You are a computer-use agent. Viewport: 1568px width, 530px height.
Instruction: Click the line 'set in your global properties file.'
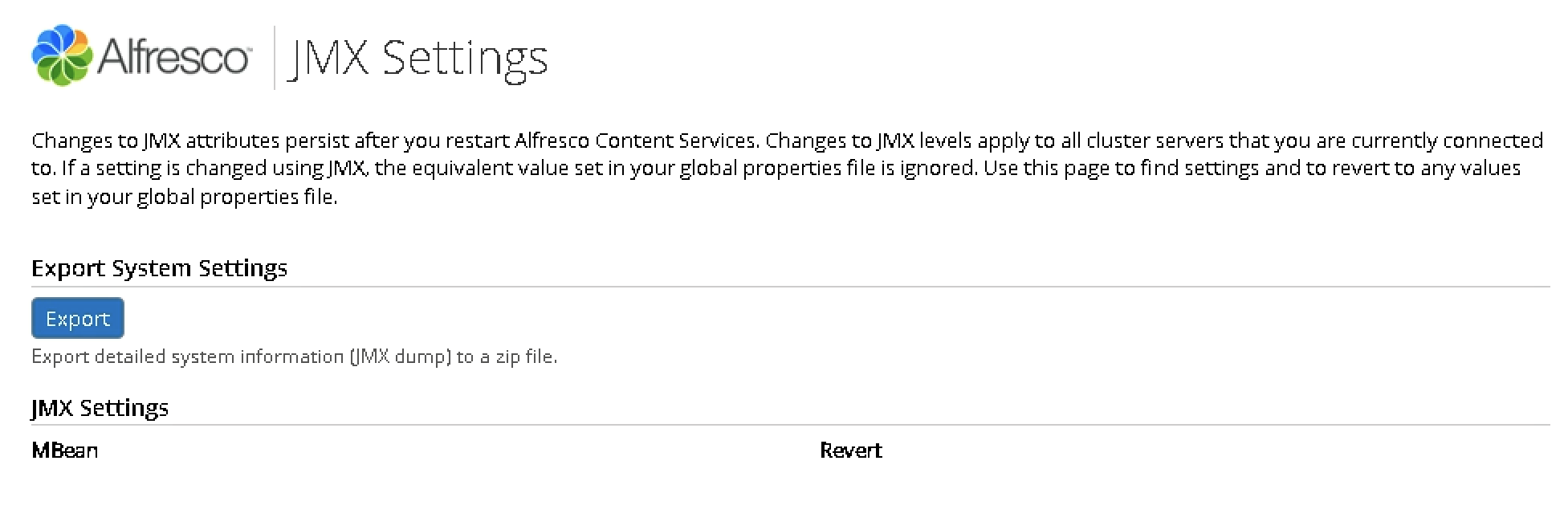[x=185, y=197]
